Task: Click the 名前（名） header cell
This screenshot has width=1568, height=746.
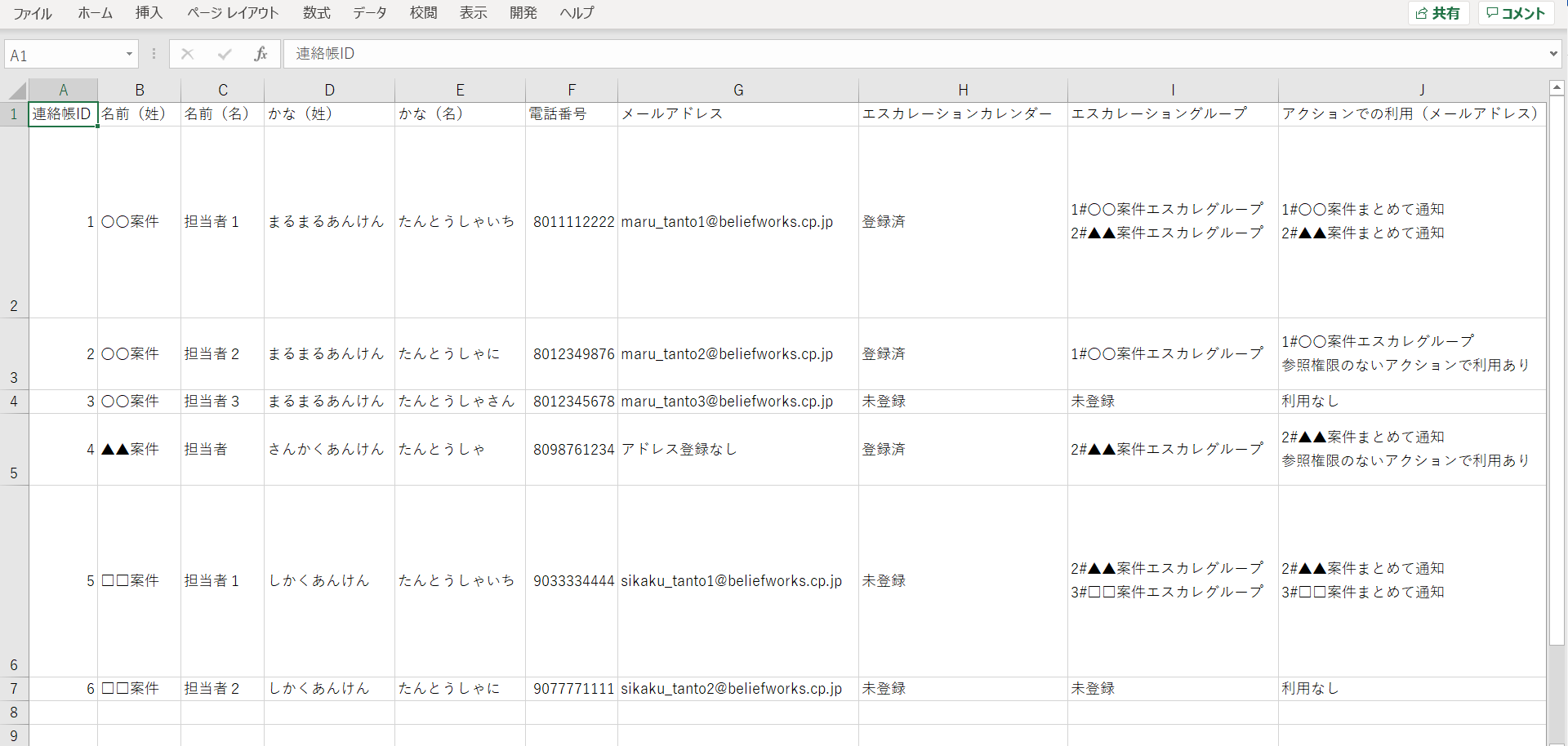Action: 223,114
